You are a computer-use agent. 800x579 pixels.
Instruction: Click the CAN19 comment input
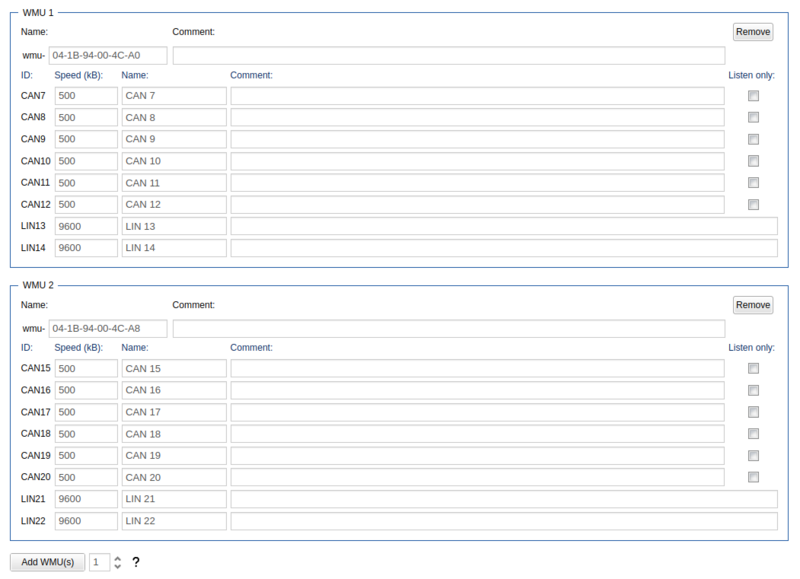coord(477,455)
